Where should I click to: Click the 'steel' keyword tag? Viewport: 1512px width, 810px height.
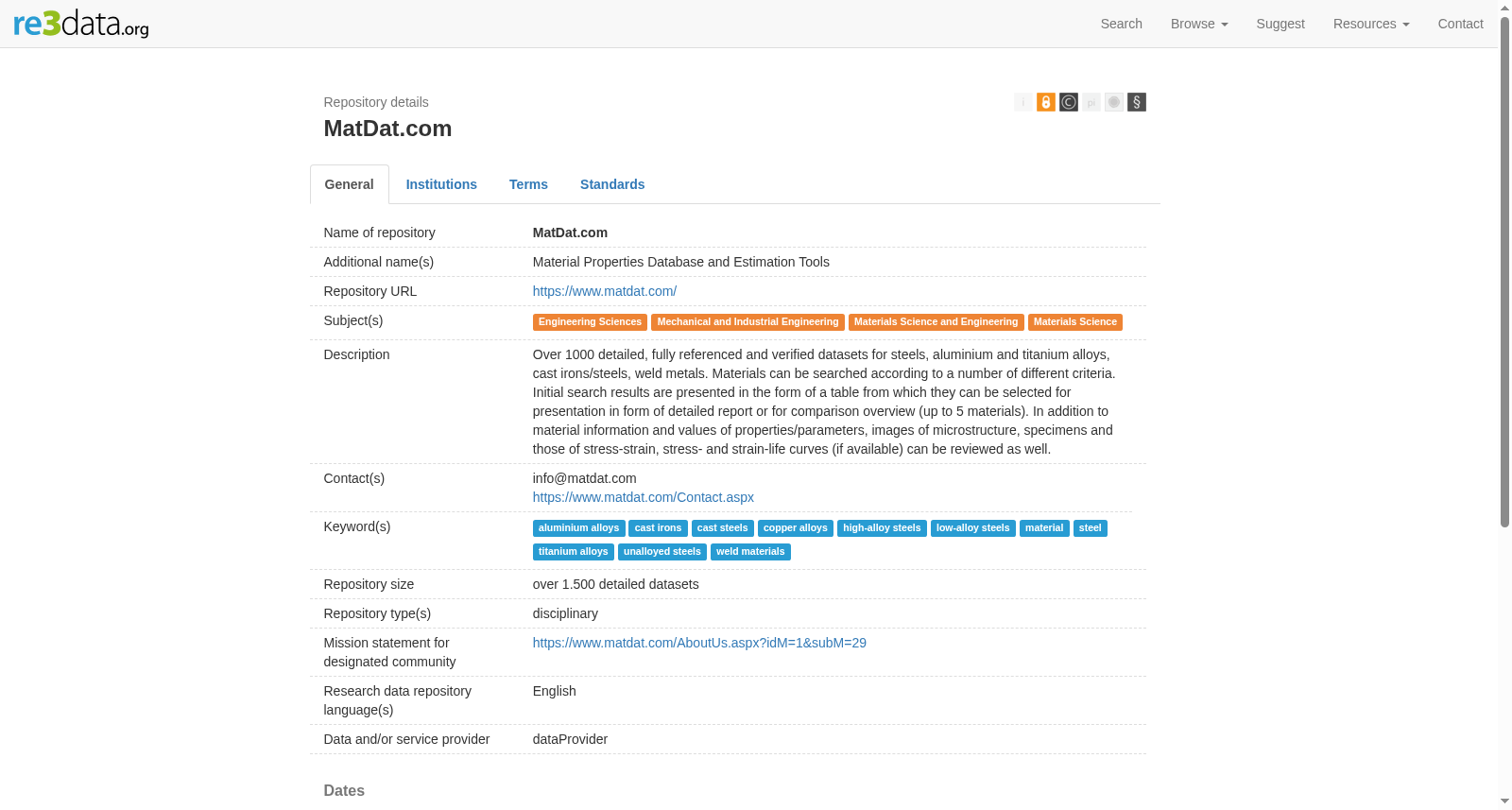tap(1091, 528)
